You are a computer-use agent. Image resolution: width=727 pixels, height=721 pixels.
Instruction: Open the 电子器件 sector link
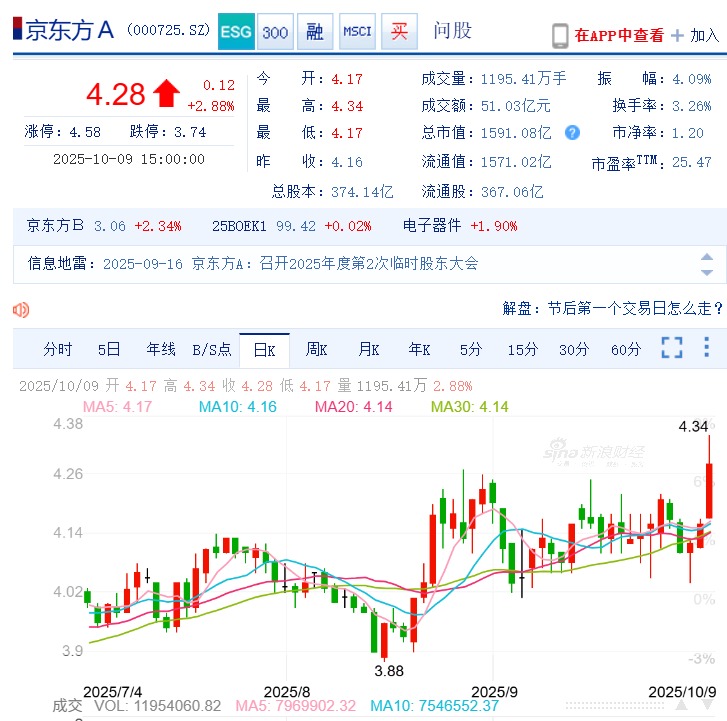point(432,225)
